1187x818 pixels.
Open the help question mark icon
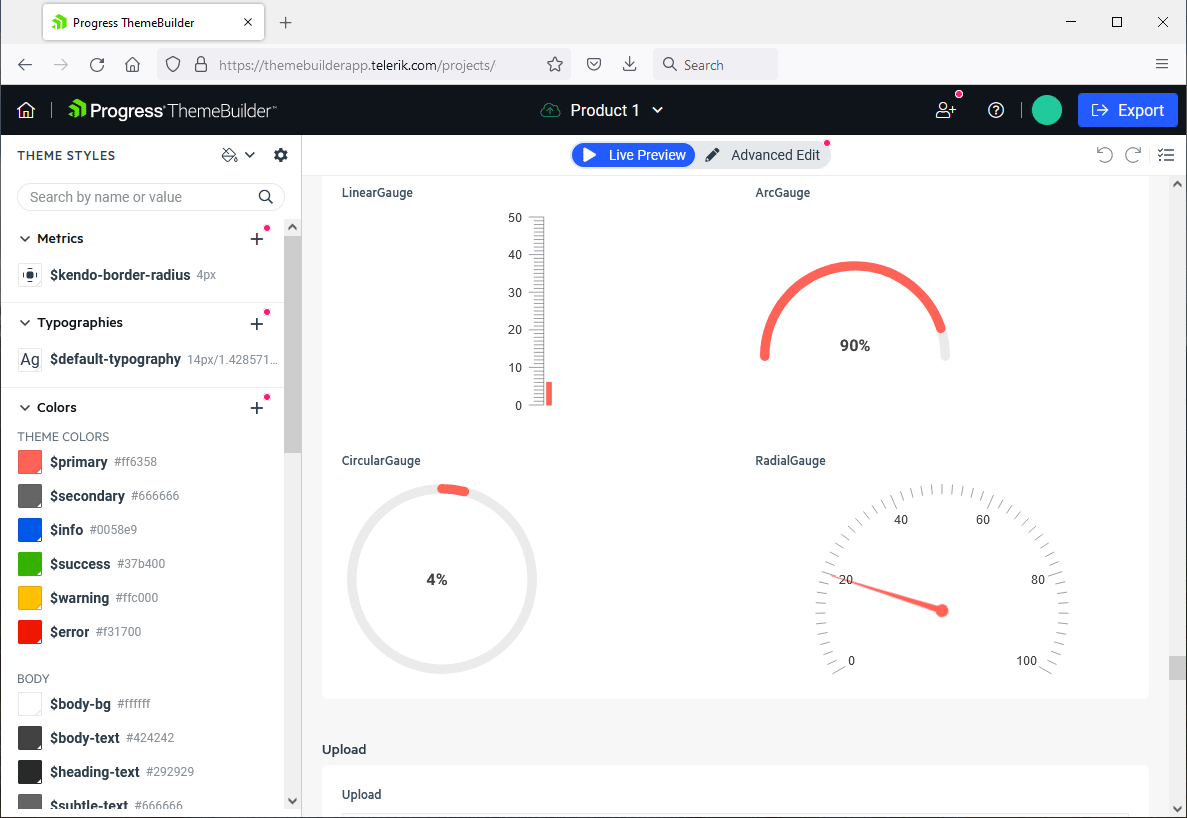tap(996, 110)
